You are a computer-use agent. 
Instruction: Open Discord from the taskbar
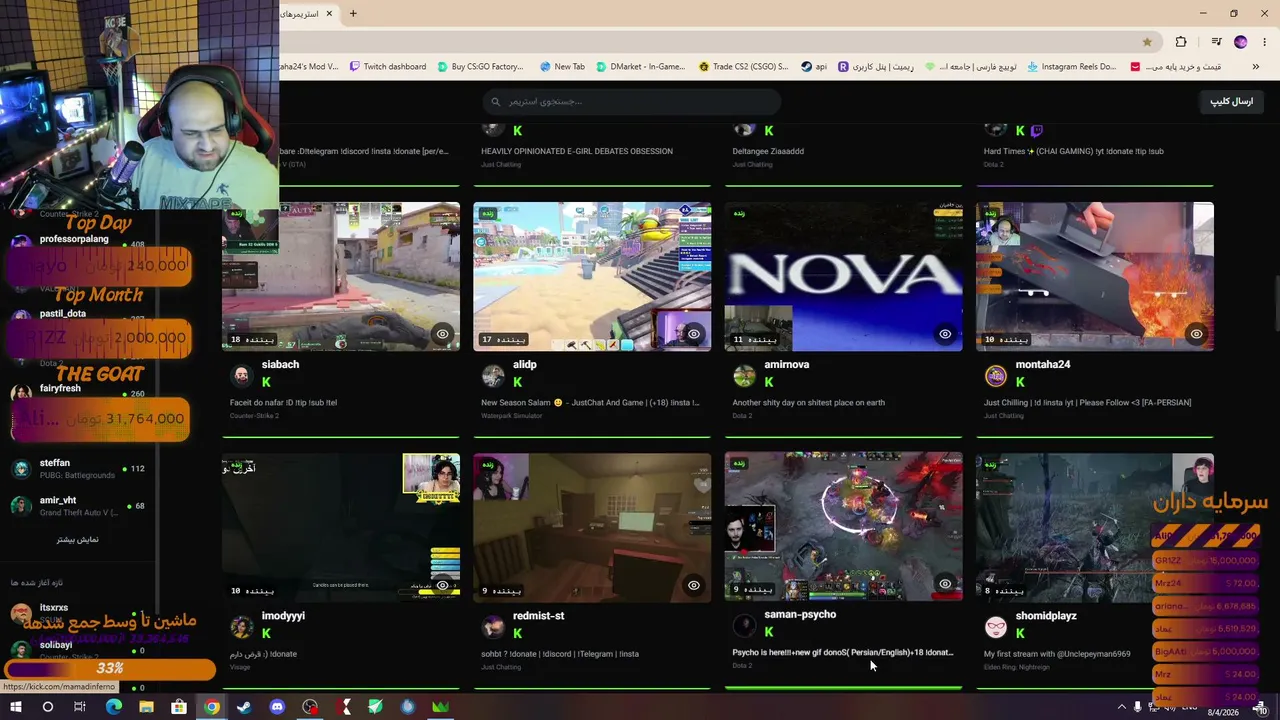tap(277, 707)
